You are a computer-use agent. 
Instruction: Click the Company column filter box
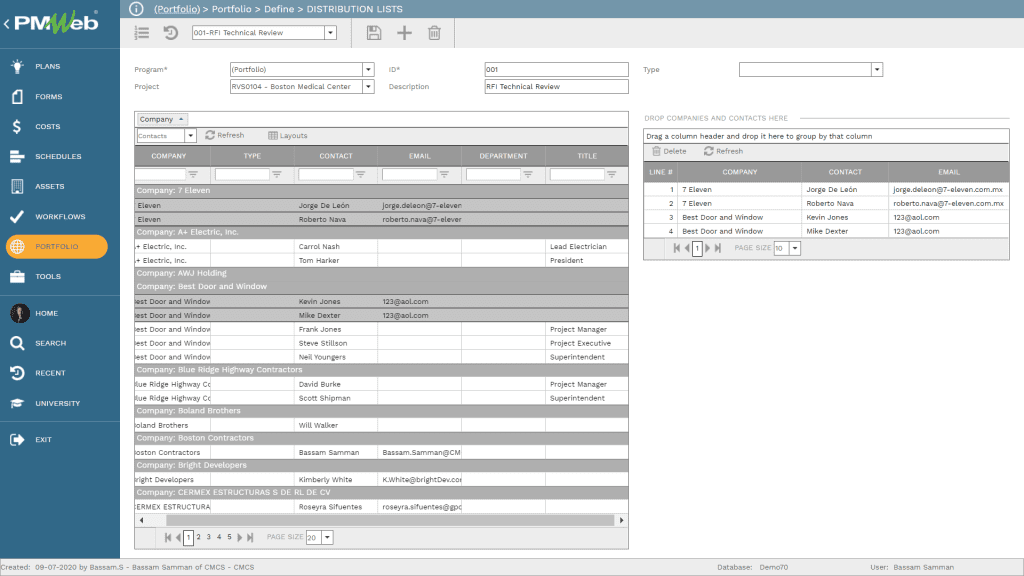(161, 174)
